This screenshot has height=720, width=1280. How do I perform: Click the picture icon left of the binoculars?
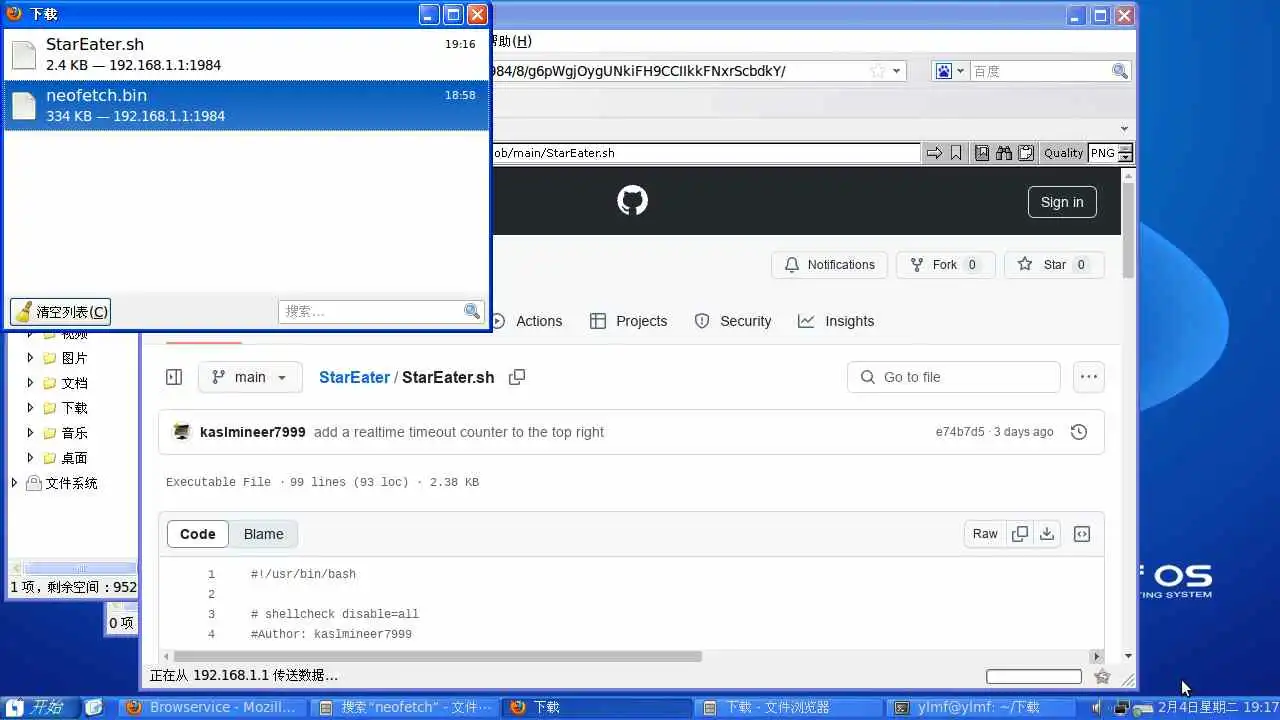(982, 153)
